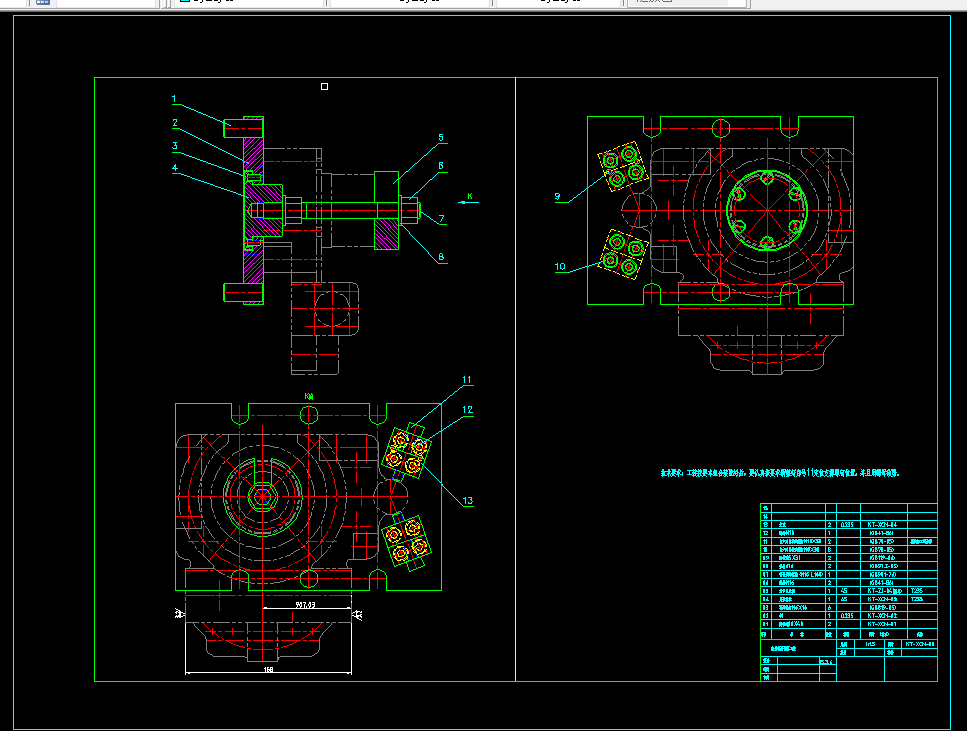Select part balloon number 11
This screenshot has height=731, width=967.
467,380
